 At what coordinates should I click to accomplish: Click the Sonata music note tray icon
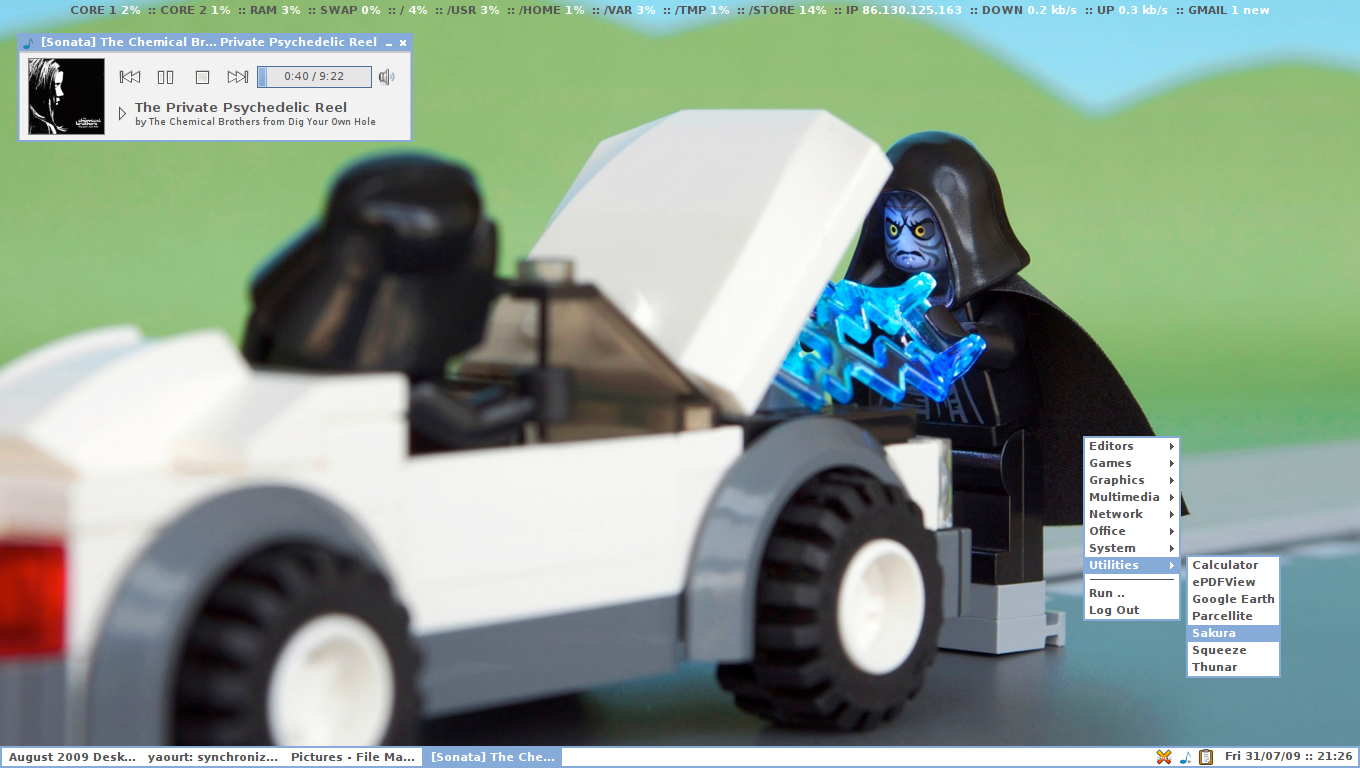pos(1185,757)
